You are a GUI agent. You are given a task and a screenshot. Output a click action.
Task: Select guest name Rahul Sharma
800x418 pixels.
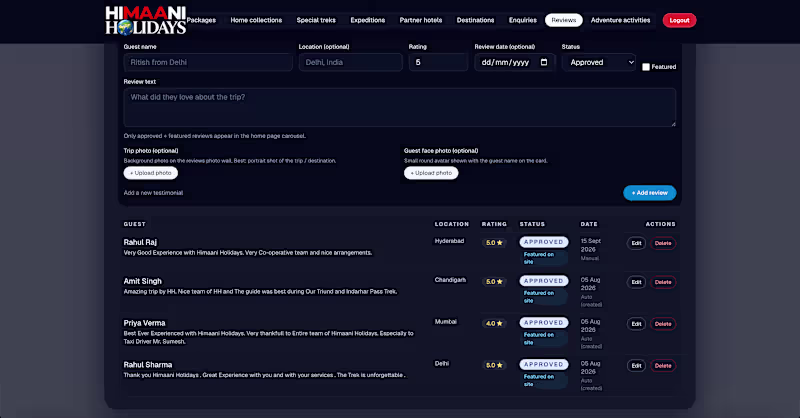pyautogui.click(x=148, y=365)
